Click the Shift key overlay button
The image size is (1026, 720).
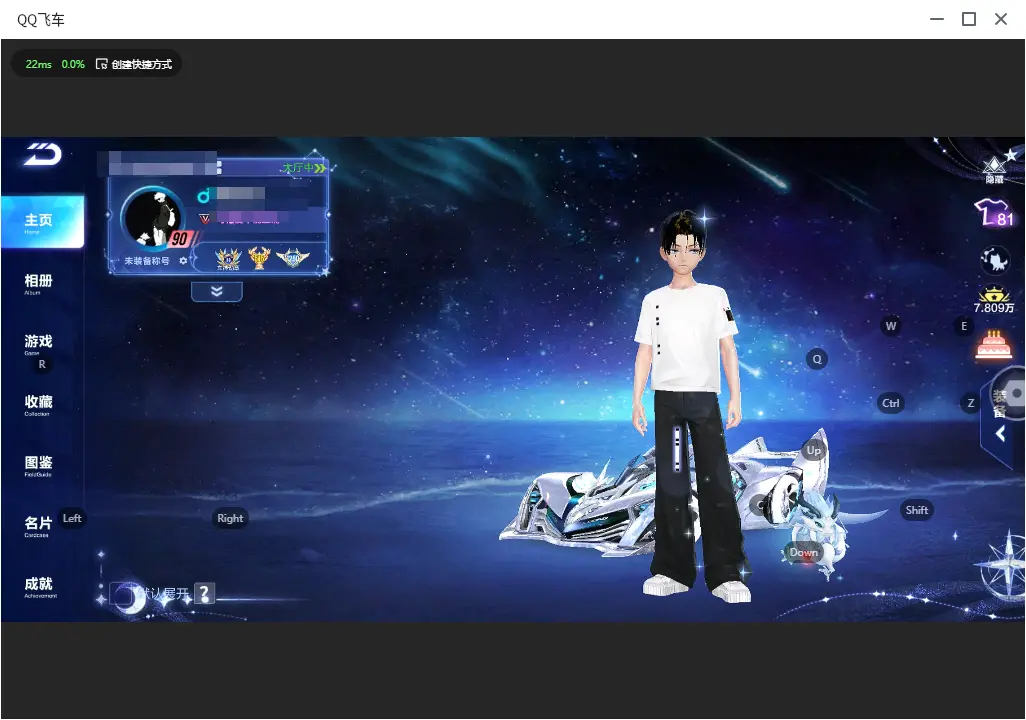pyautogui.click(x=916, y=510)
